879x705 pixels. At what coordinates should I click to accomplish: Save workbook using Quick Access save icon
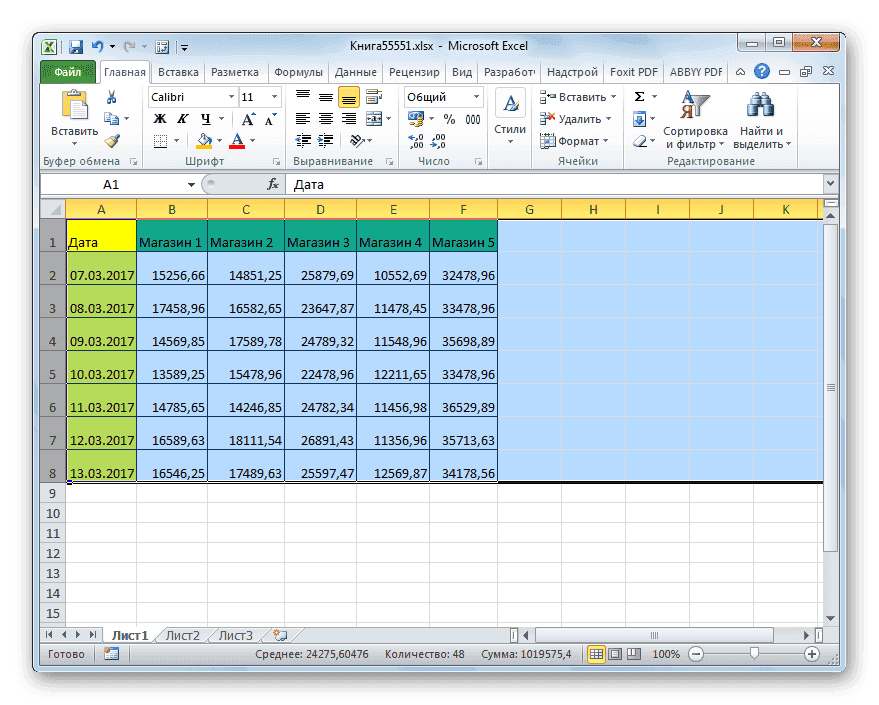[75, 46]
